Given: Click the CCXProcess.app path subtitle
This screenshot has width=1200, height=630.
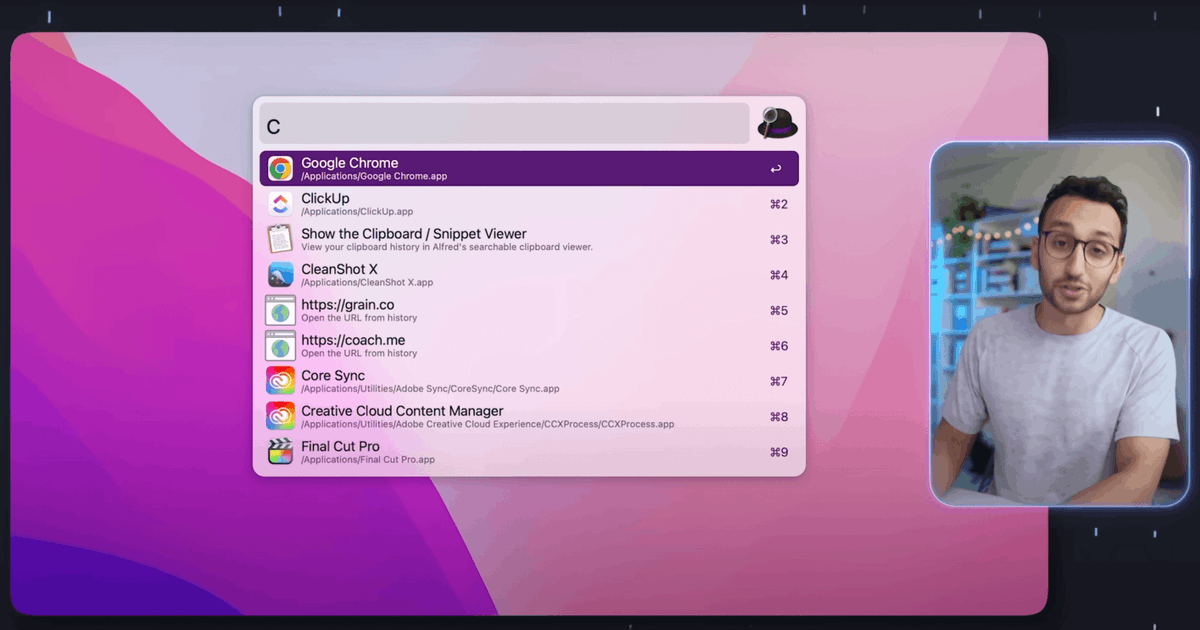Looking at the screenshot, I should 488,424.
